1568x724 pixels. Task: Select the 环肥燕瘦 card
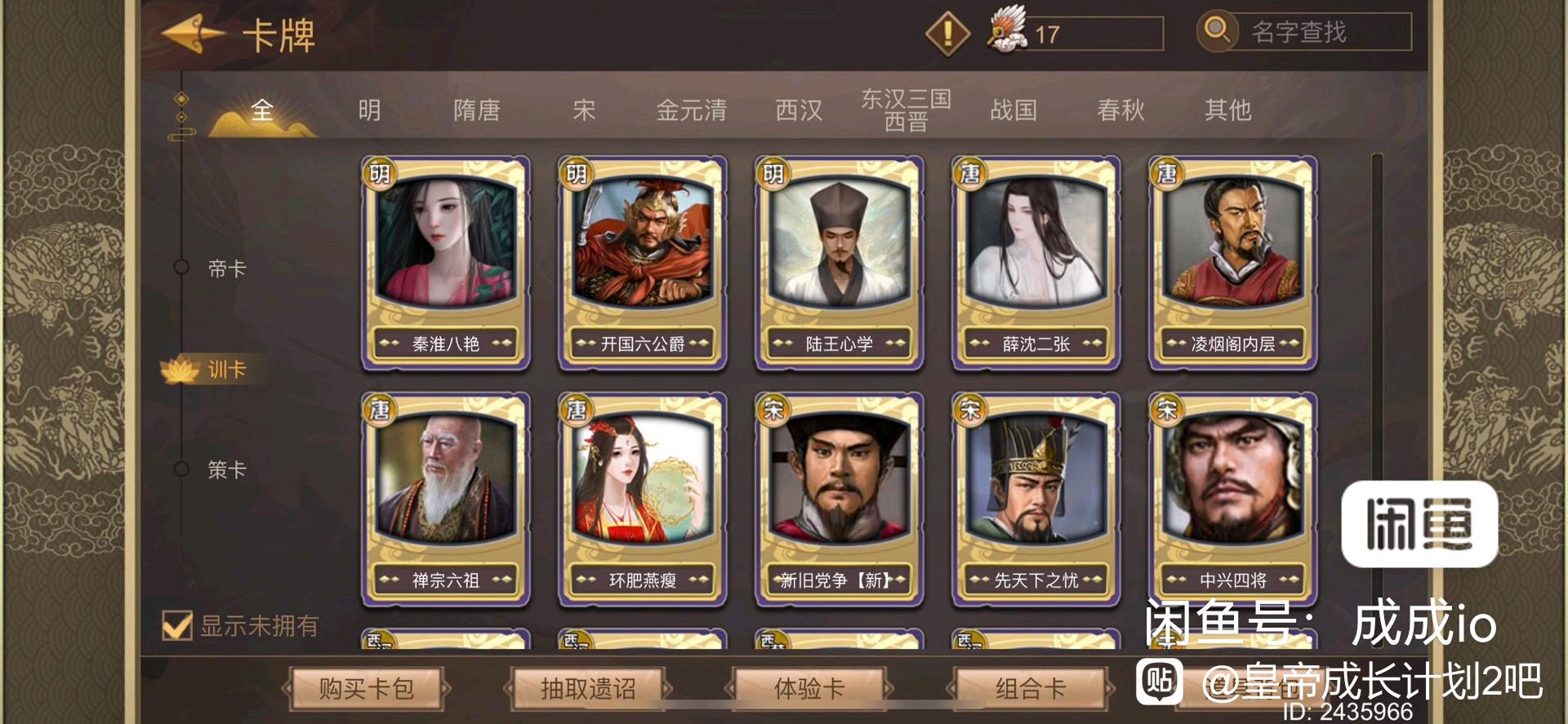[x=643, y=500]
